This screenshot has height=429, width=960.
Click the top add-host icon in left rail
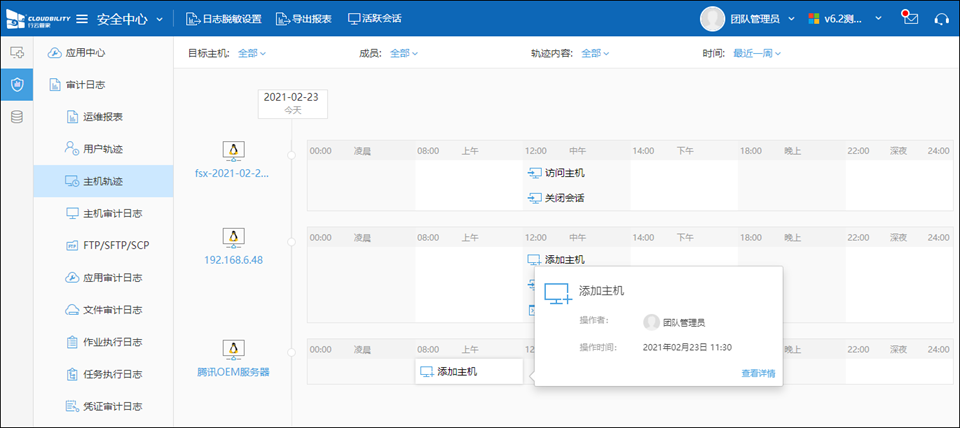click(16, 52)
